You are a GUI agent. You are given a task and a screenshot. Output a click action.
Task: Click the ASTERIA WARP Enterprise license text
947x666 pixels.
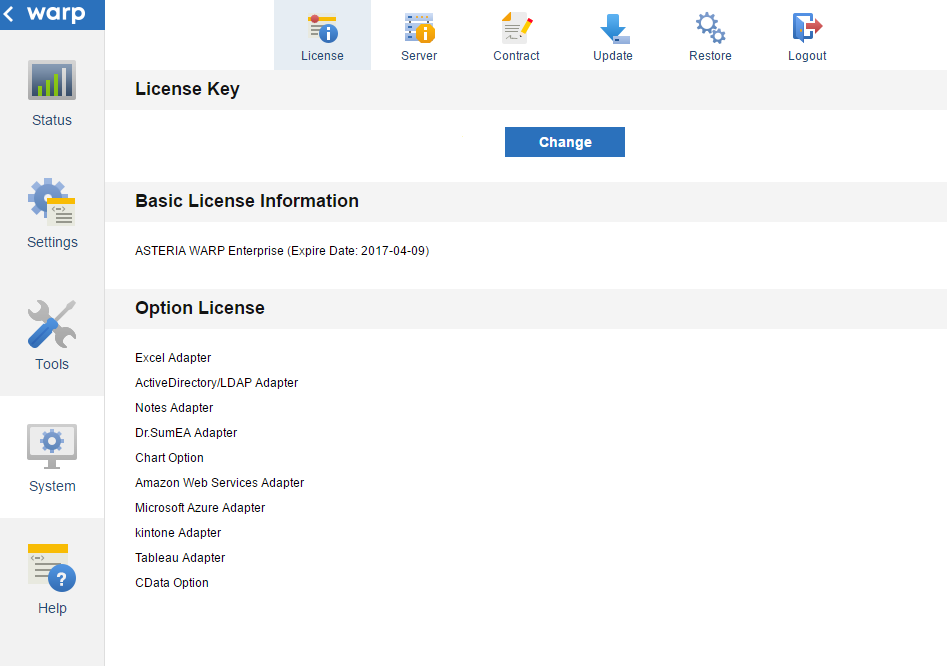click(x=282, y=251)
